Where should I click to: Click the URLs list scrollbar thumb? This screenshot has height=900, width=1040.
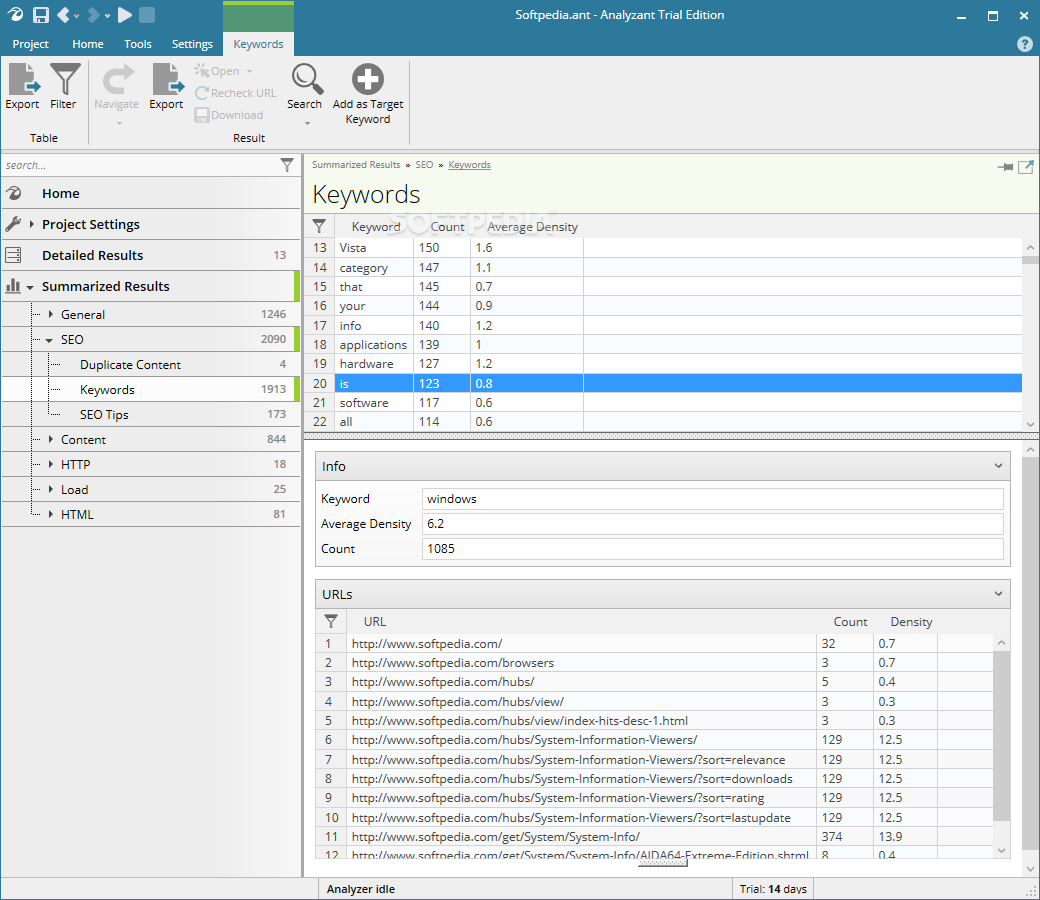[1002, 736]
